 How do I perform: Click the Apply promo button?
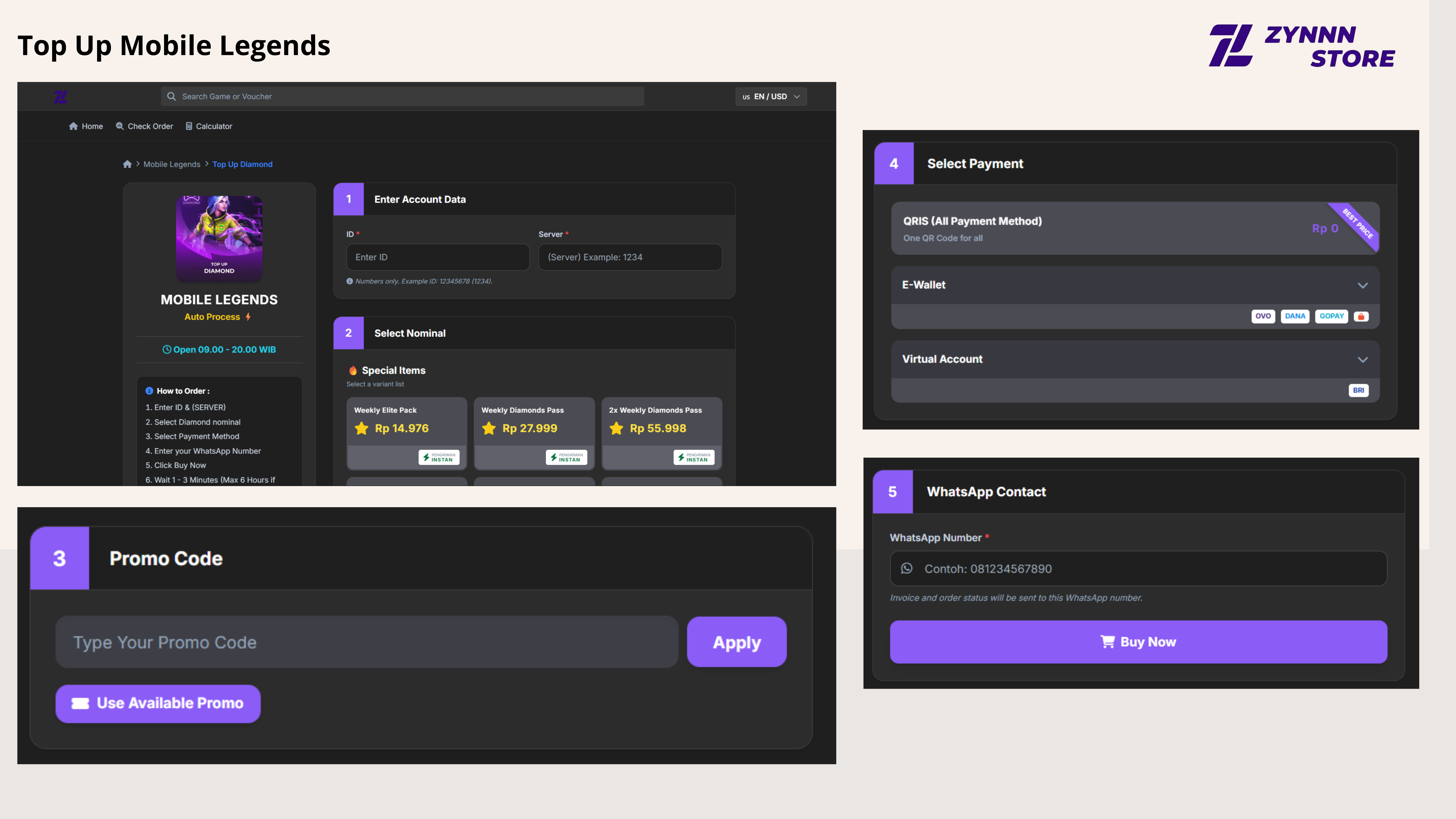[736, 642]
